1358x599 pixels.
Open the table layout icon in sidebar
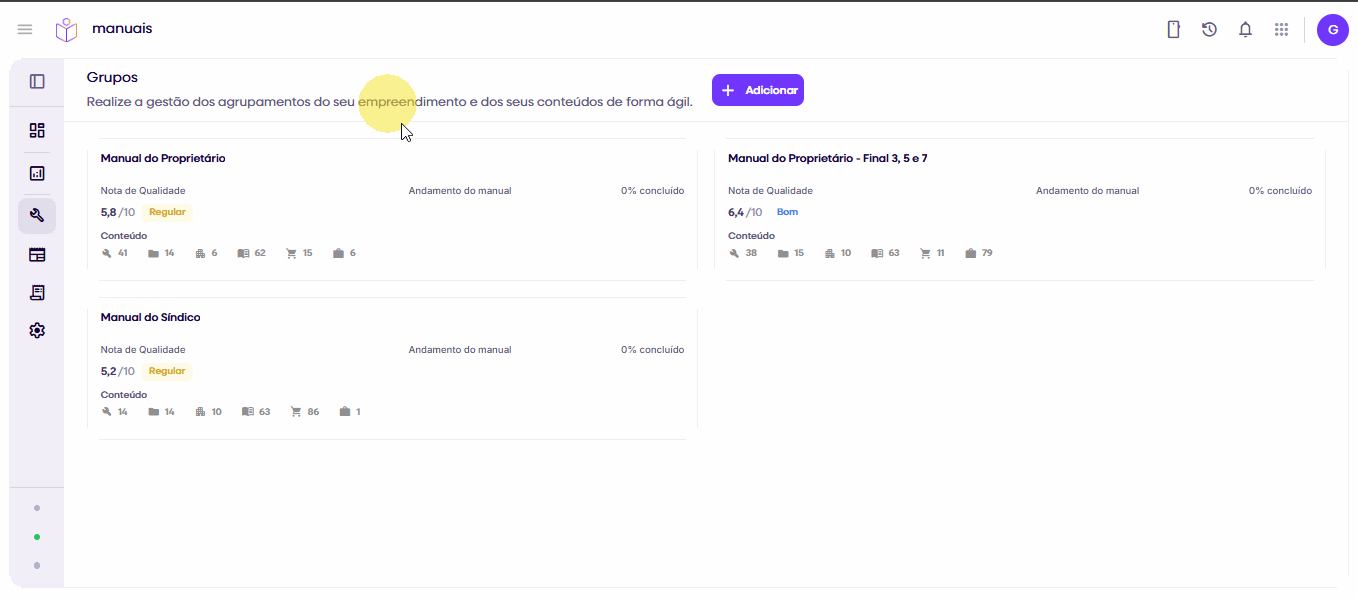(37, 255)
